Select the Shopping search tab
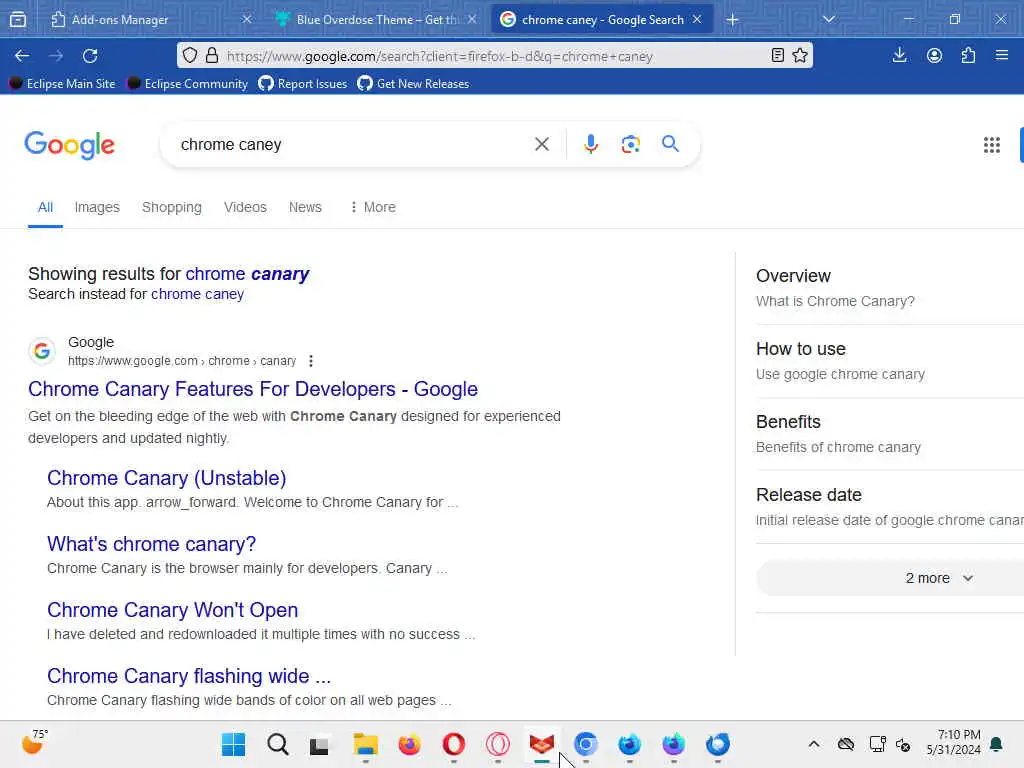The height and width of the screenshot is (768, 1024). click(x=172, y=207)
